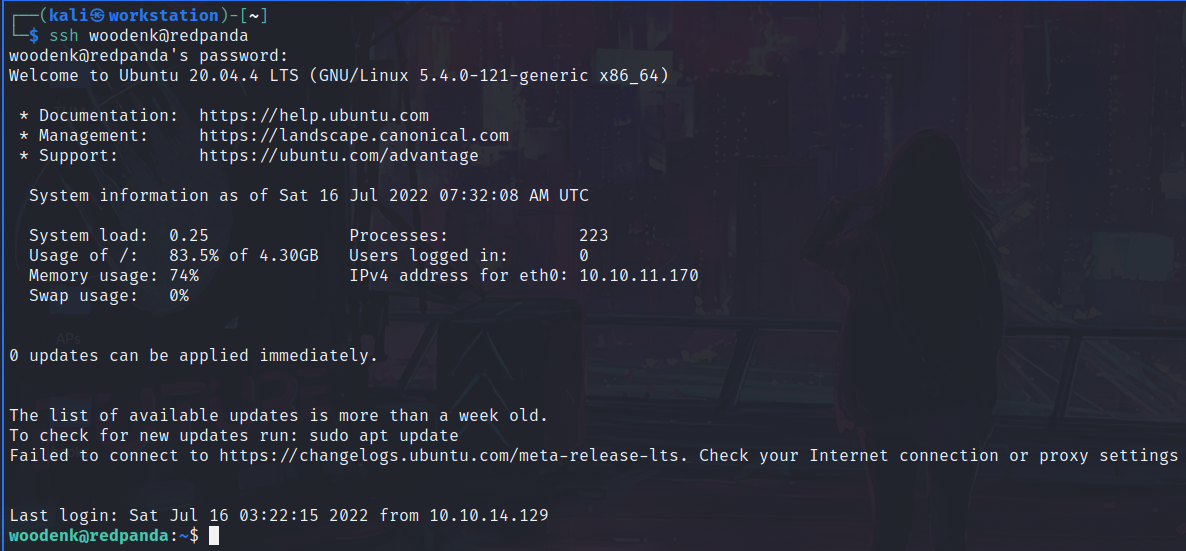Click the workstation hostname in the prompt
This screenshot has height=551, width=1186.
pos(163,15)
